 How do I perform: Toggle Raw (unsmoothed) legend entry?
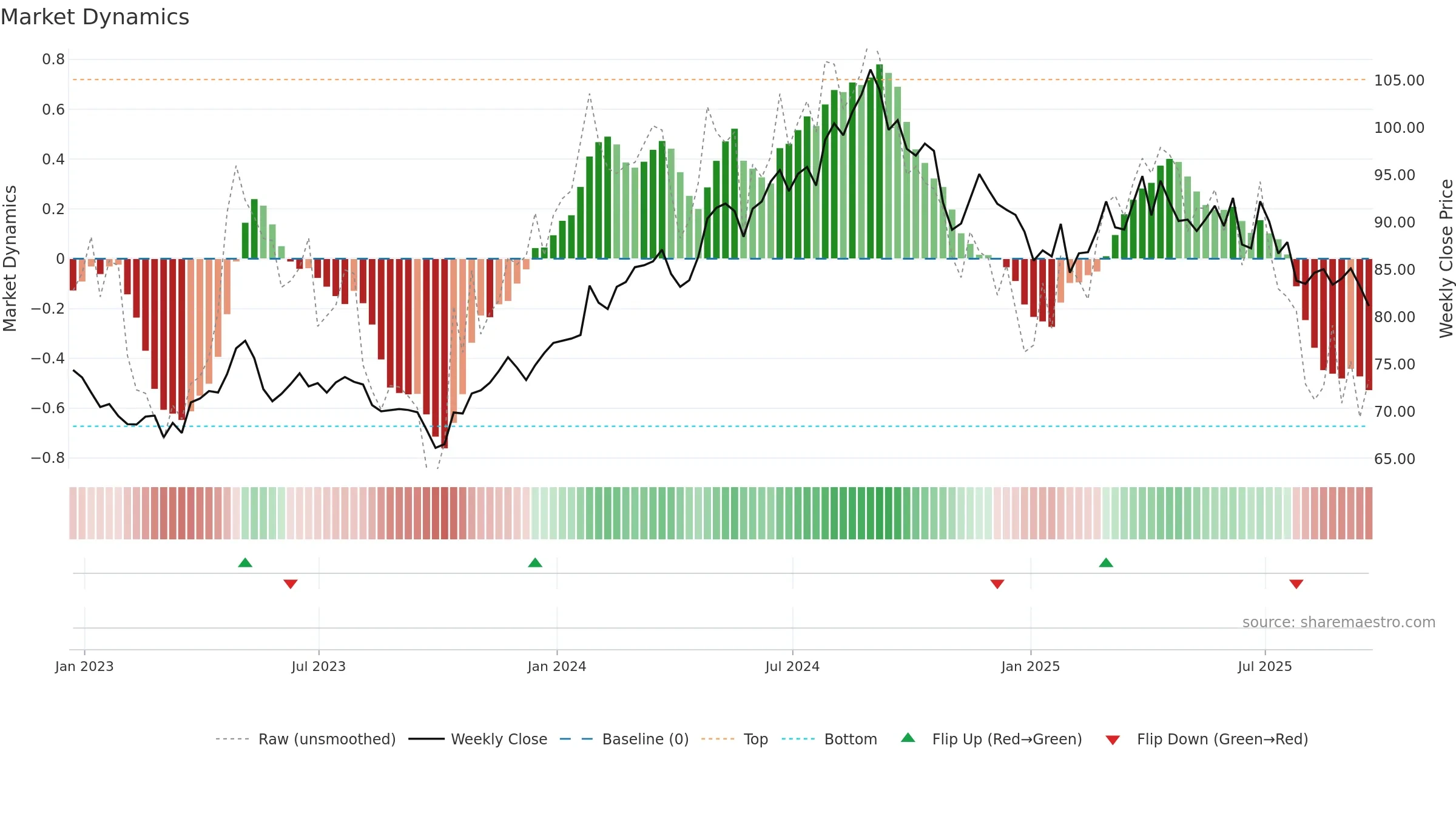click(x=305, y=739)
